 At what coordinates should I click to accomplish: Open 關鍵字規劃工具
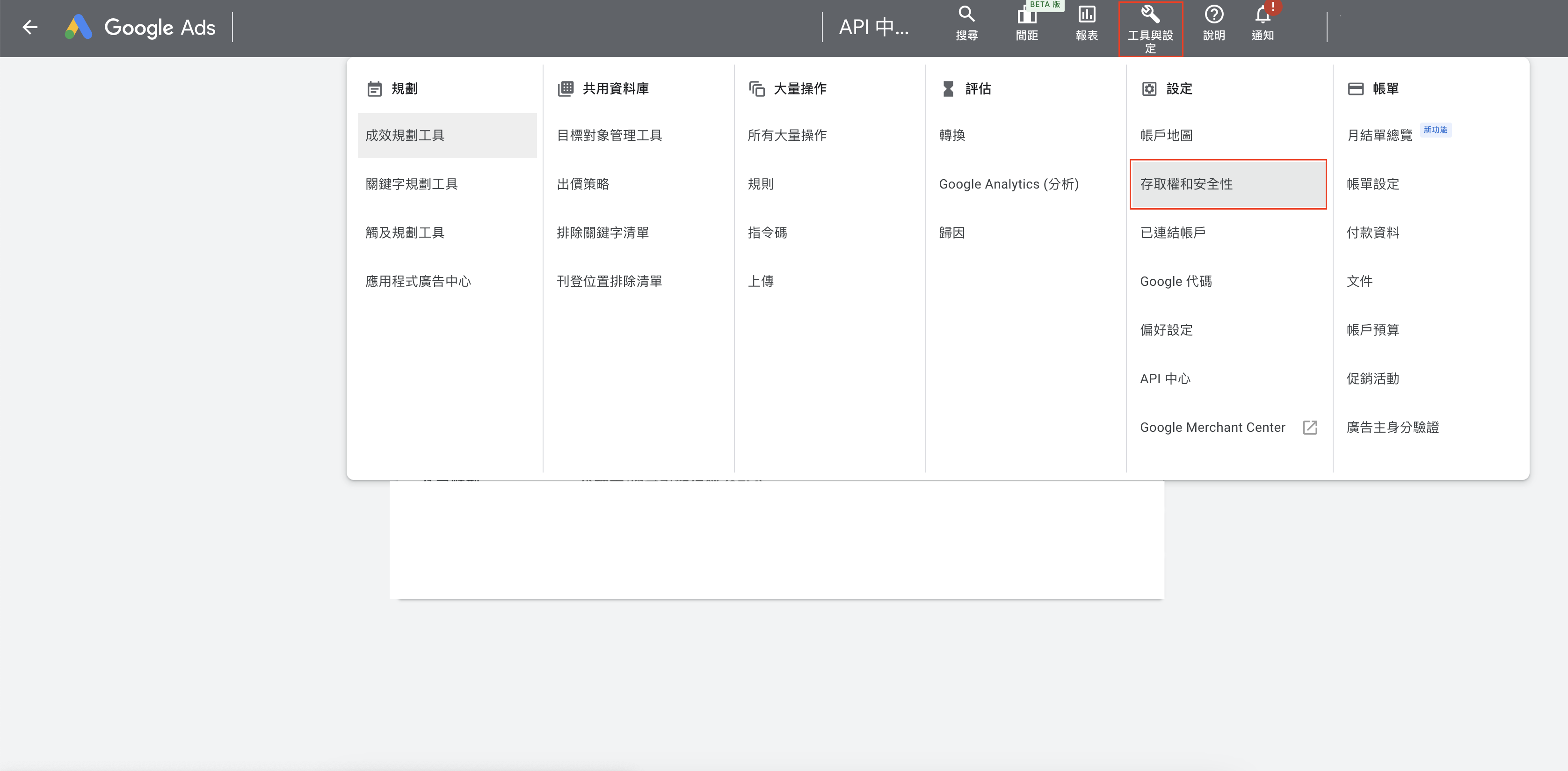click(x=412, y=184)
